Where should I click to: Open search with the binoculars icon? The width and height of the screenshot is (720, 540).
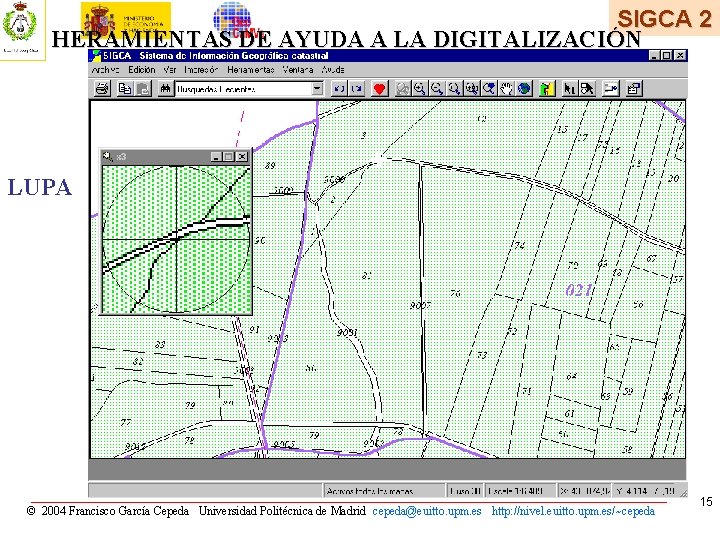click(x=165, y=88)
